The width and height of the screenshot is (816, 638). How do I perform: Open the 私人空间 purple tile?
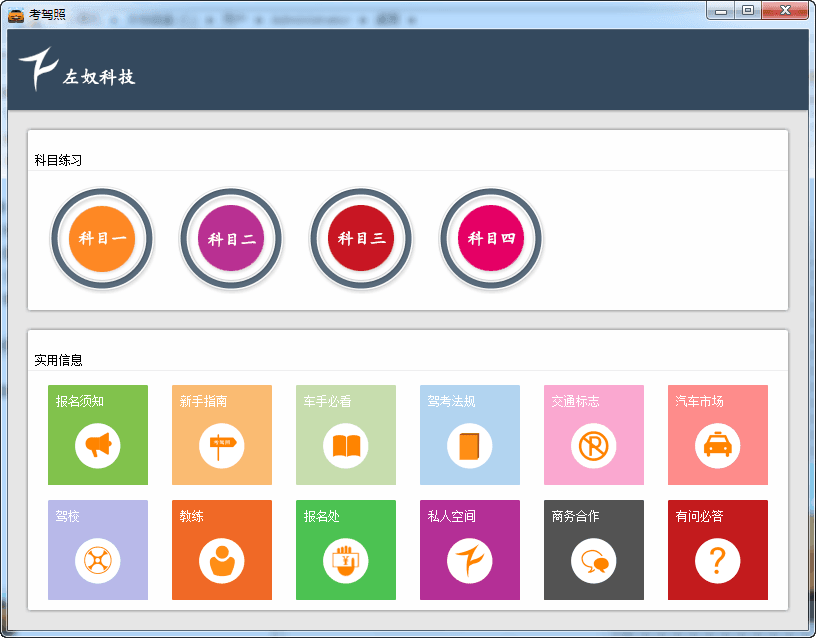pos(470,550)
